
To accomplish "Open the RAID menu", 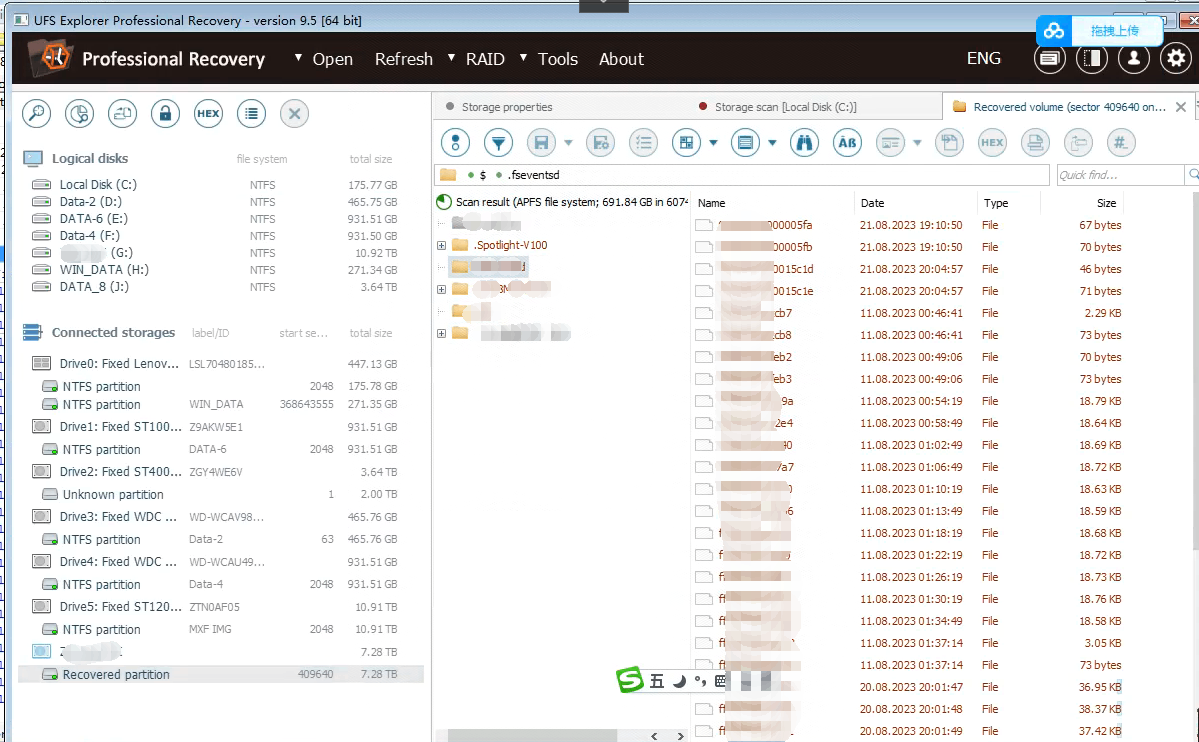I will tap(485, 59).
